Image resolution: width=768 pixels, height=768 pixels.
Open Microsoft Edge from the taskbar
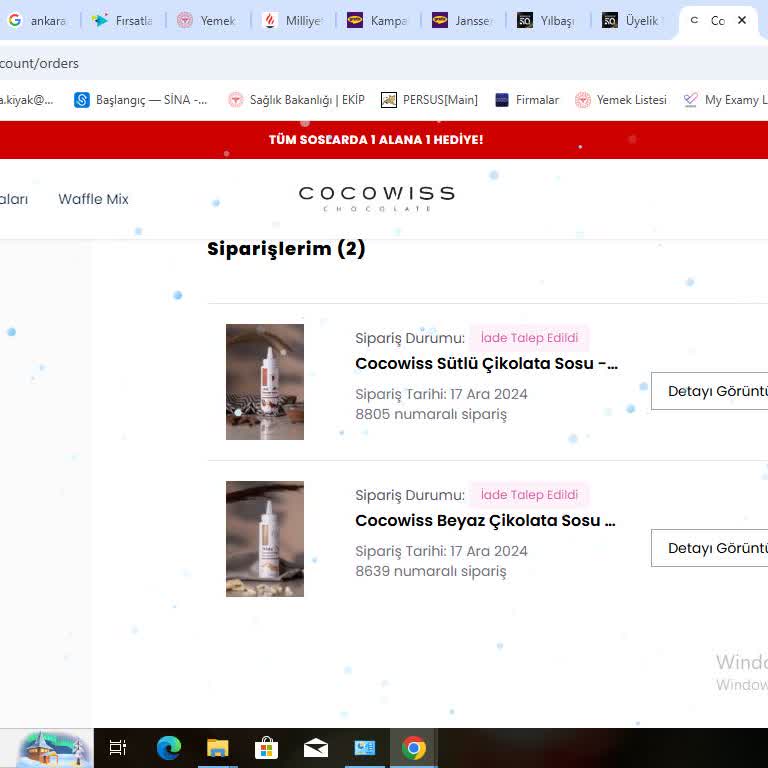(168, 747)
